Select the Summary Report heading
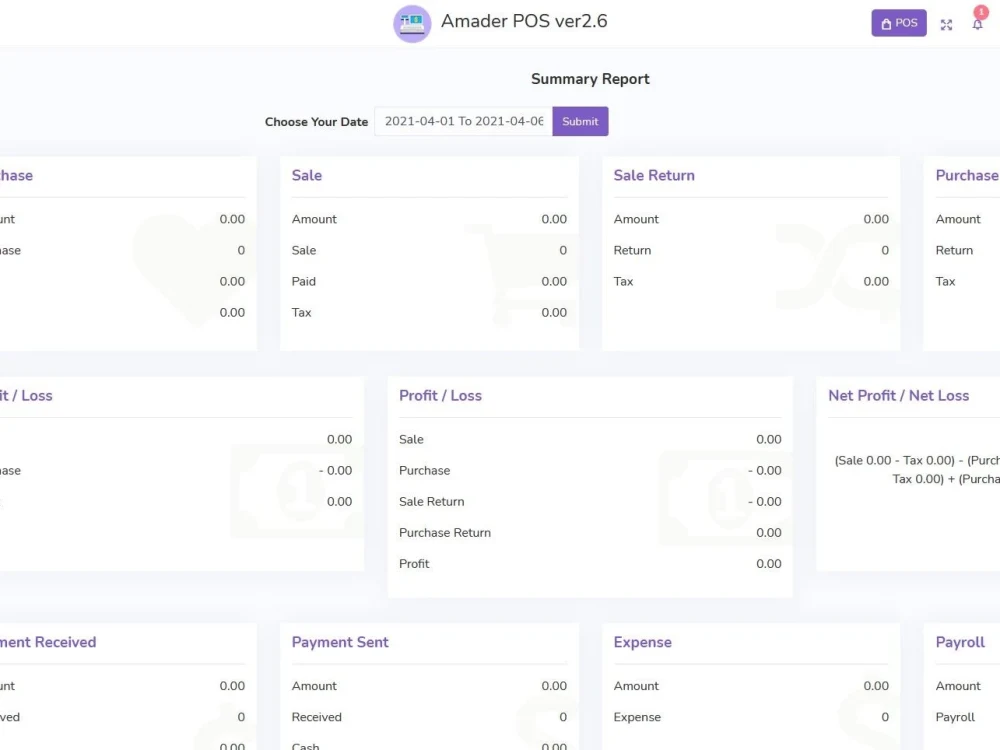1000x750 pixels. click(590, 79)
